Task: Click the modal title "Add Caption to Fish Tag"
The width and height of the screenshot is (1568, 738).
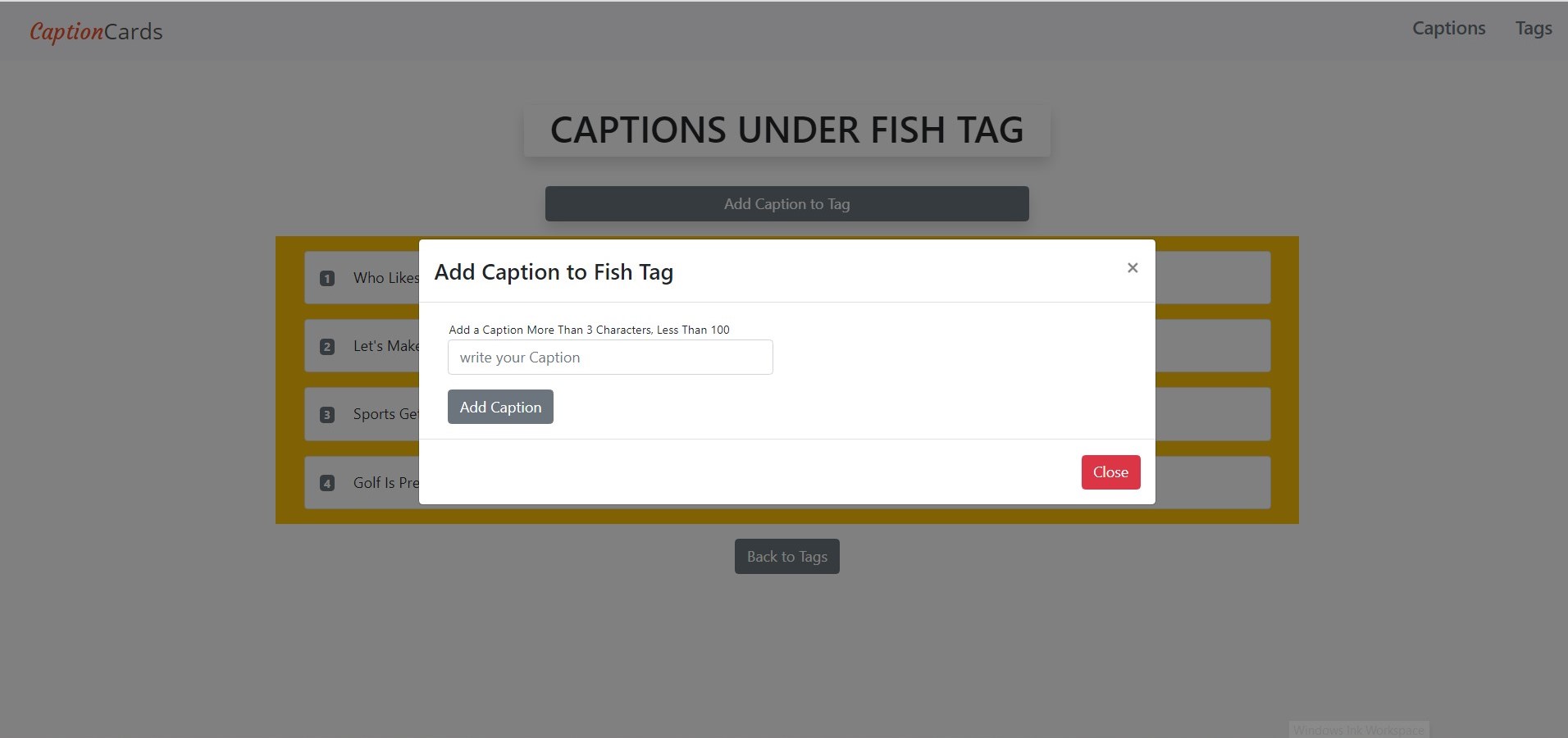Action: coord(554,271)
